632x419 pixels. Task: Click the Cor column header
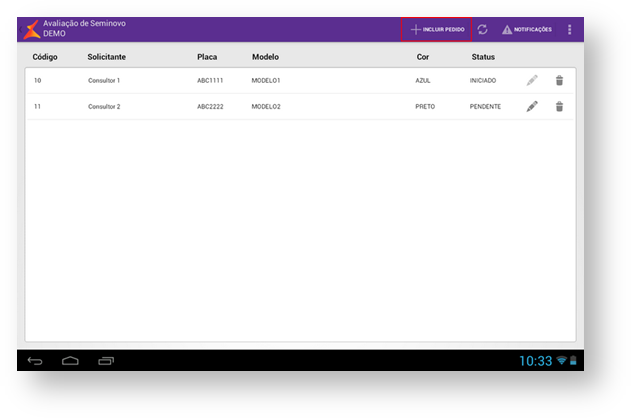[423, 57]
